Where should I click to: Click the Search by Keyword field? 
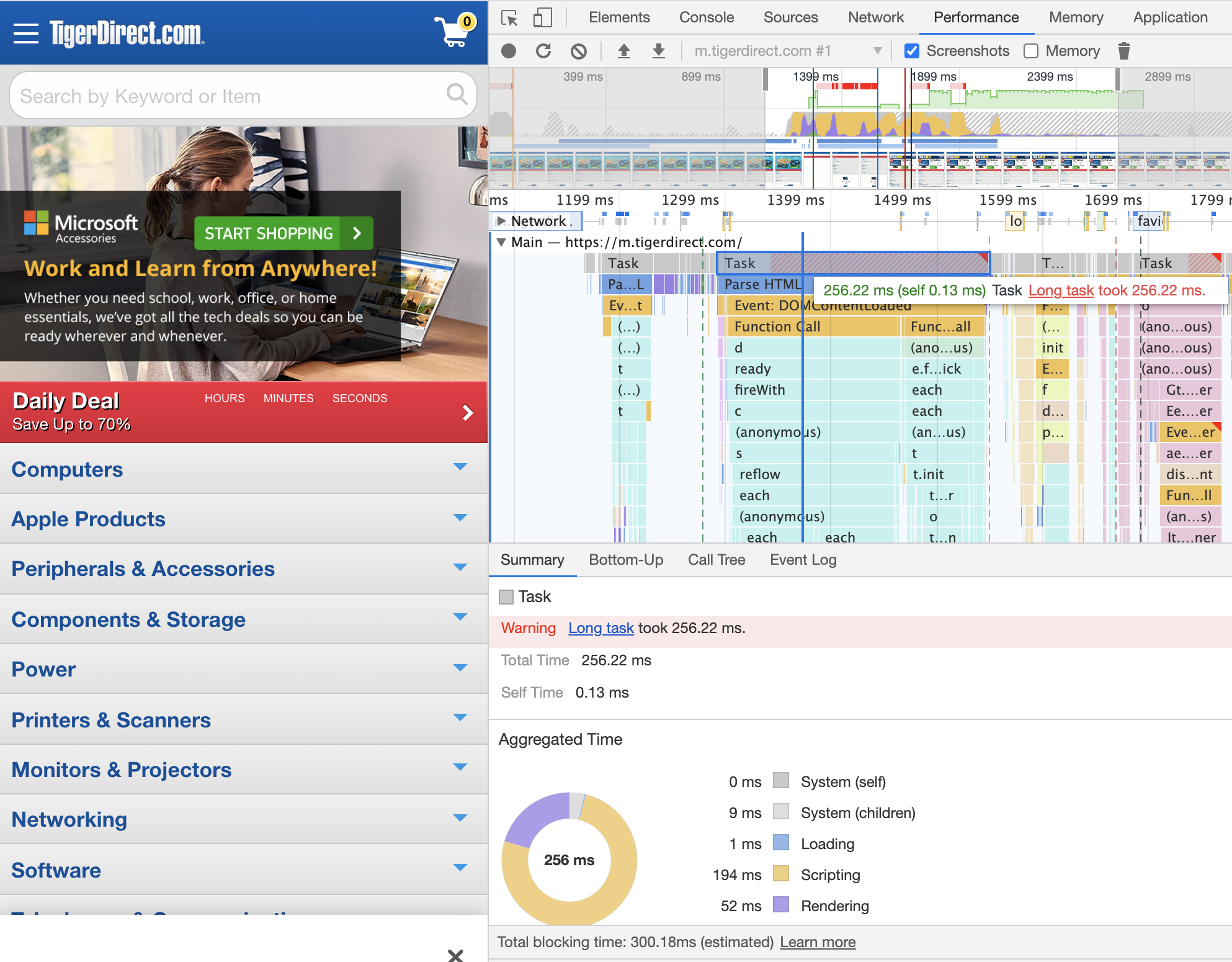[x=243, y=95]
